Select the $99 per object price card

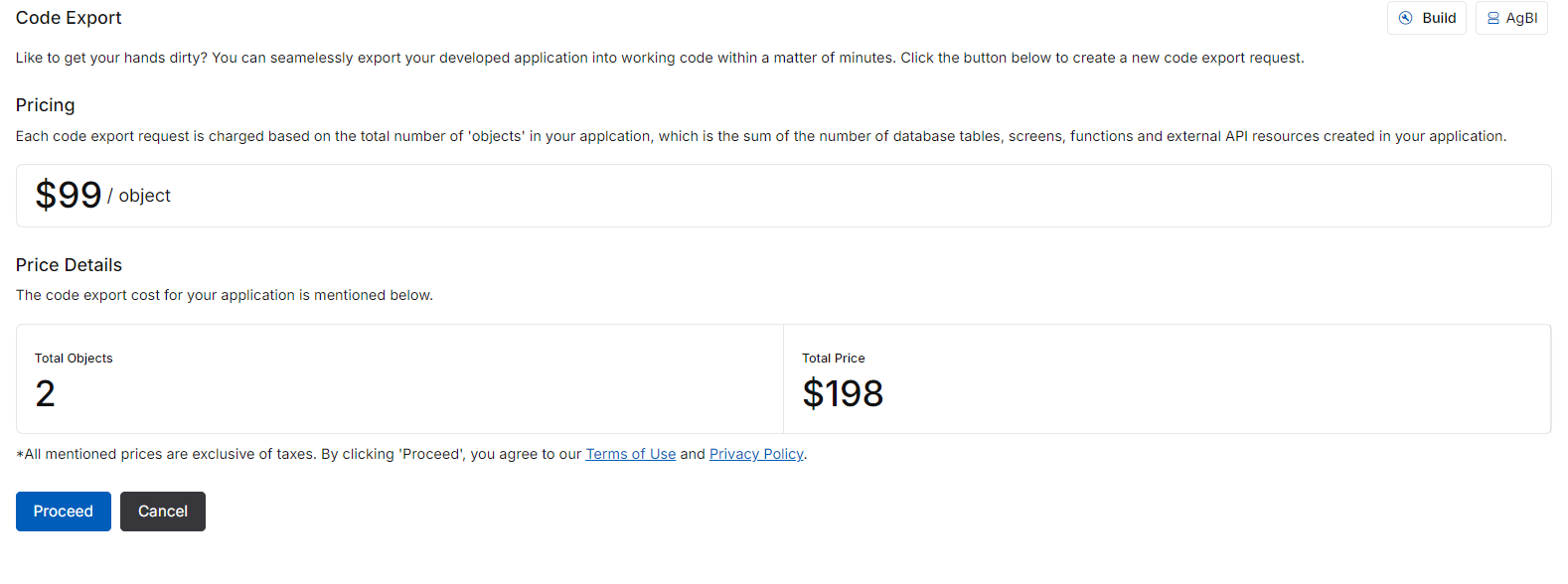pos(783,196)
